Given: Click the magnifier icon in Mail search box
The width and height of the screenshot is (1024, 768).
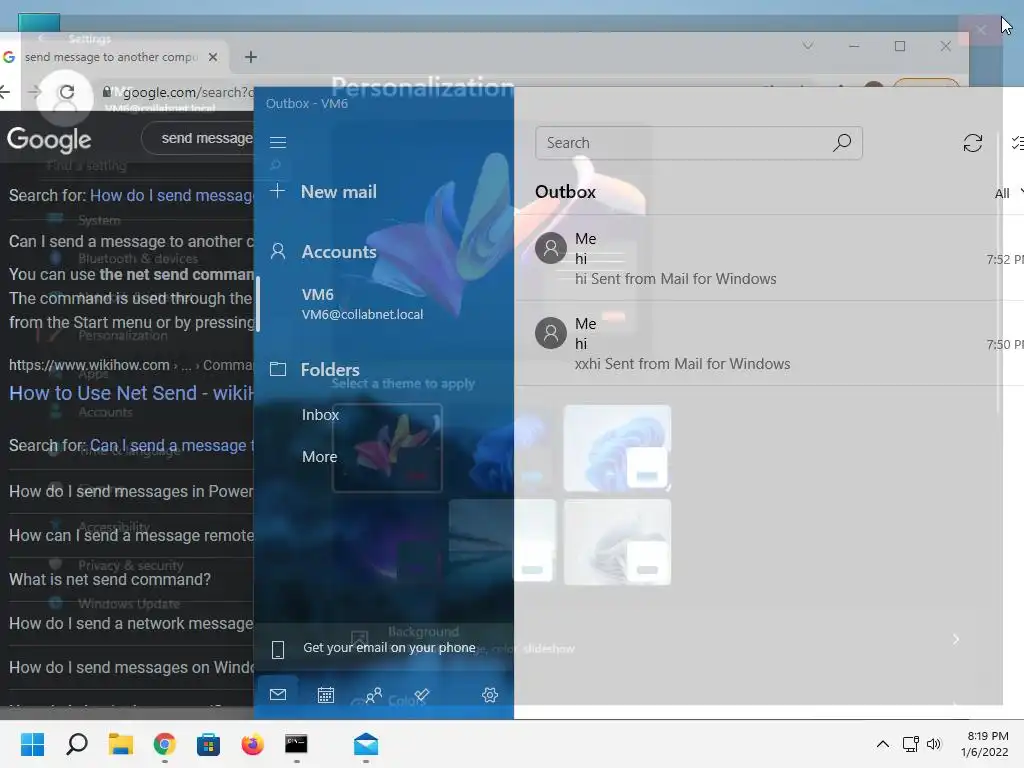Looking at the screenshot, I should pyautogui.click(x=842, y=142).
